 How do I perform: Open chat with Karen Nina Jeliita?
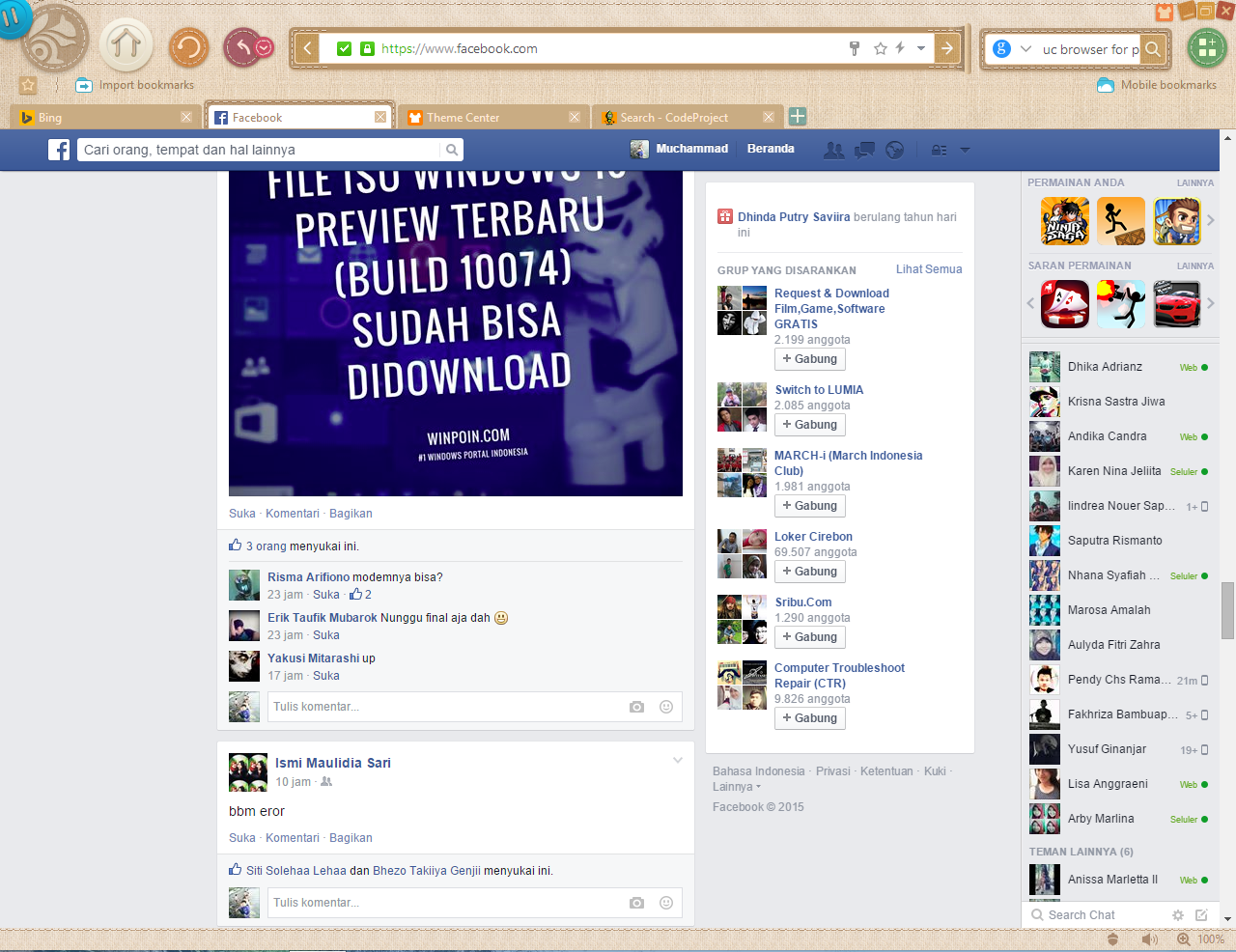[x=1118, y=471]
